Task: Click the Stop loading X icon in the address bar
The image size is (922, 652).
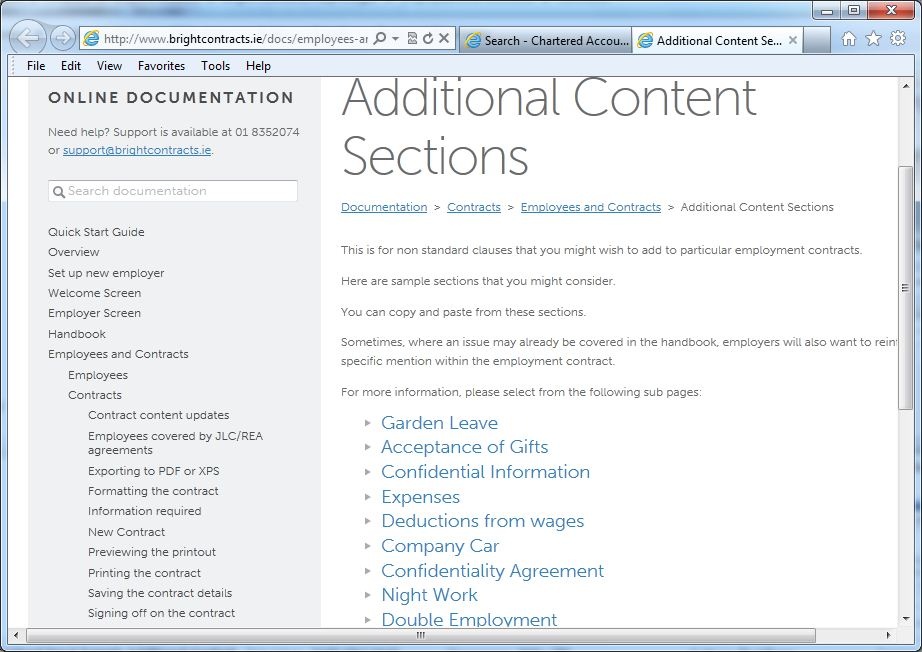Action: point(444,39)
